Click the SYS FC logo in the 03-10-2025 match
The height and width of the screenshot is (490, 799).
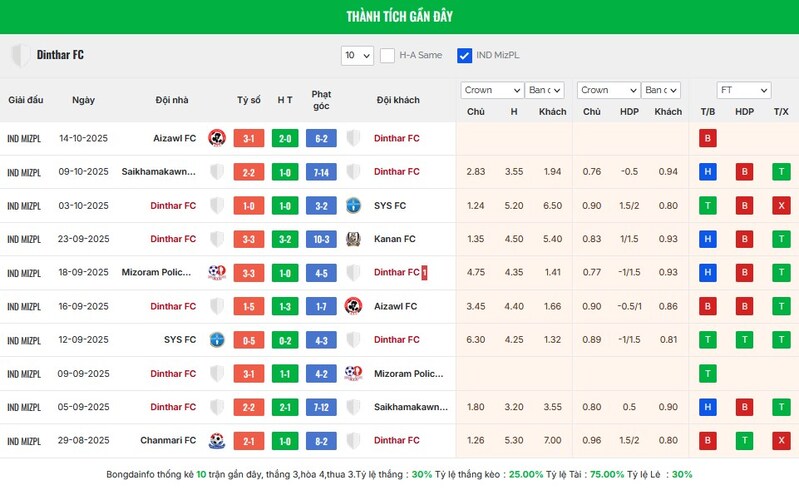point(352,205)
